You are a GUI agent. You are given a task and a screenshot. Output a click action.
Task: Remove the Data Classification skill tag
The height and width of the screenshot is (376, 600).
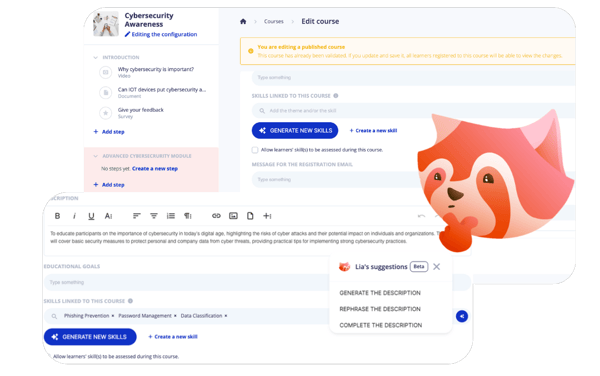coord(226,316)
